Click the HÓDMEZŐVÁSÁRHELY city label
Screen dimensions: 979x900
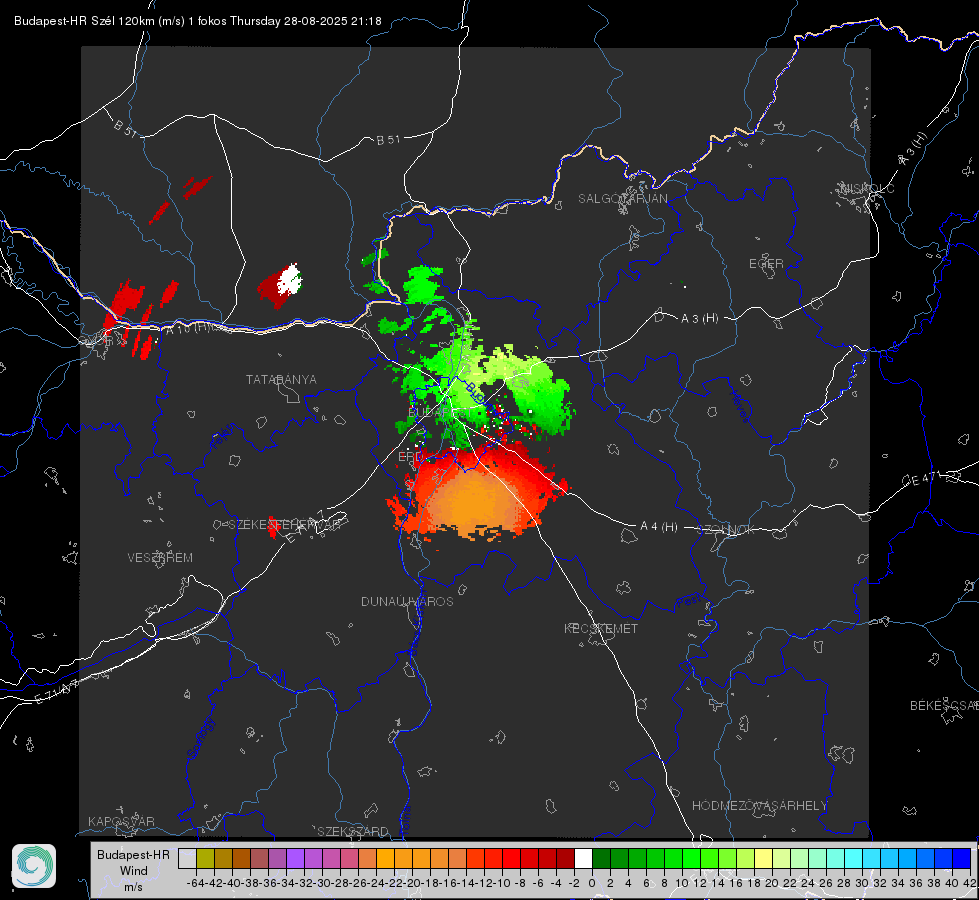(759, 806)
